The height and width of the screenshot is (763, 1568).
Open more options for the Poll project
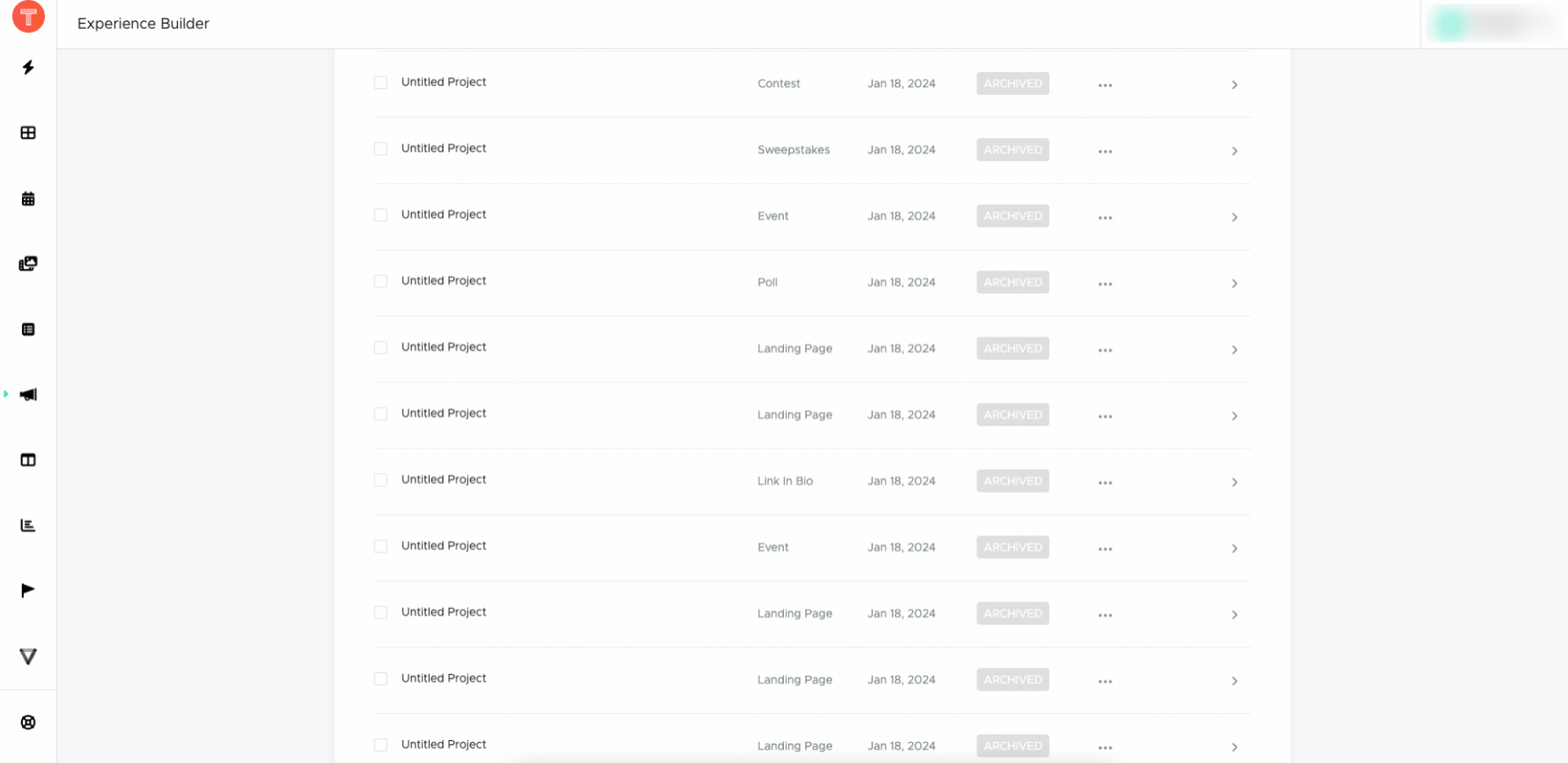point(1105,283)
